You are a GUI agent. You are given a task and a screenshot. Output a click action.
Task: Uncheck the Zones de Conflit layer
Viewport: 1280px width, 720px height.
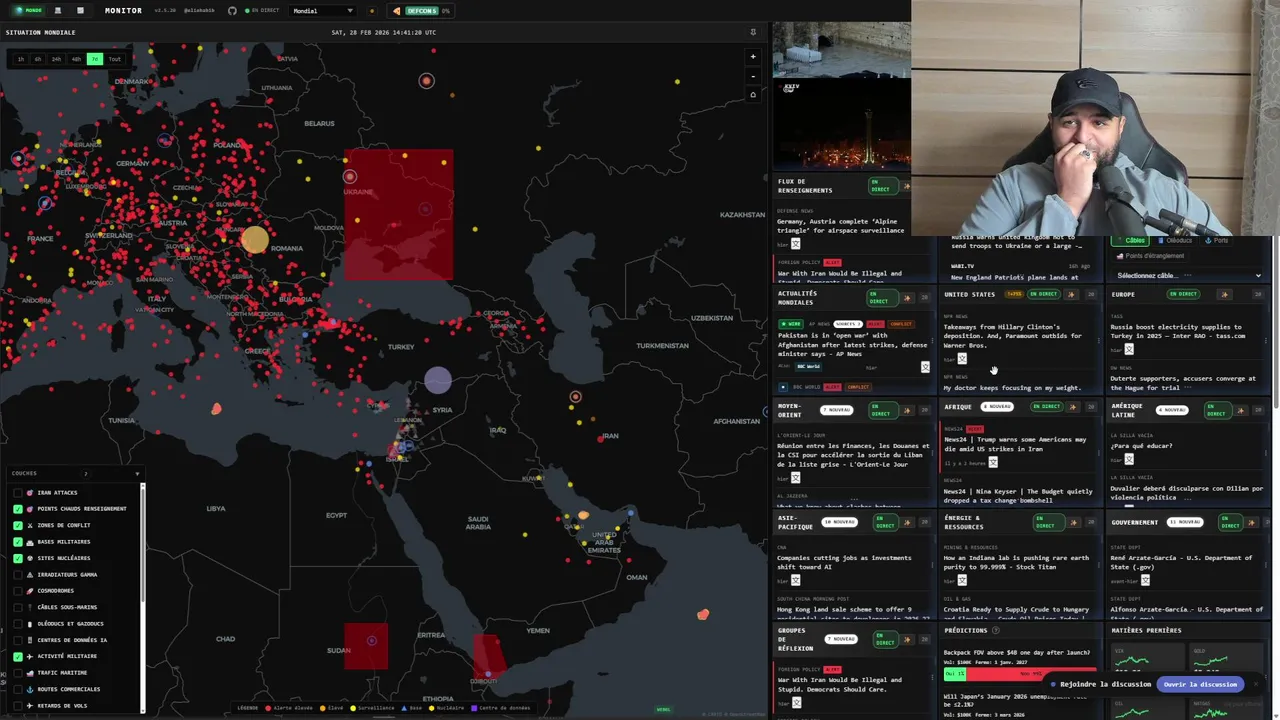pyautogui.click(x=18, y=525)
